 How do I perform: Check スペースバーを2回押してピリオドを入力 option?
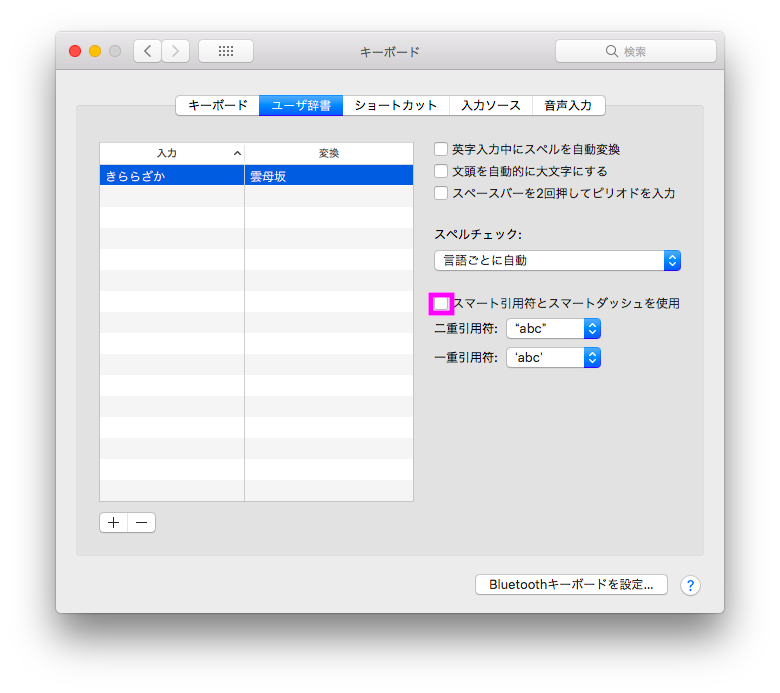point(441,193)
